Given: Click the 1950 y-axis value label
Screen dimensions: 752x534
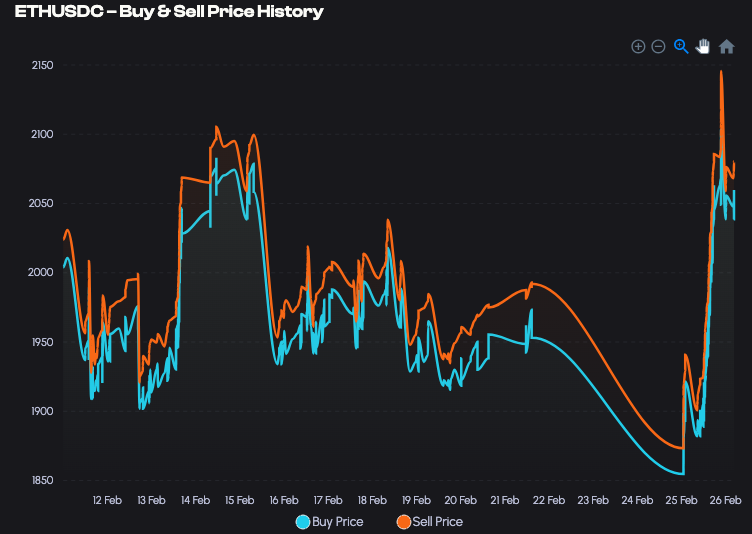Looking at the screenshot, I should 40,342.
